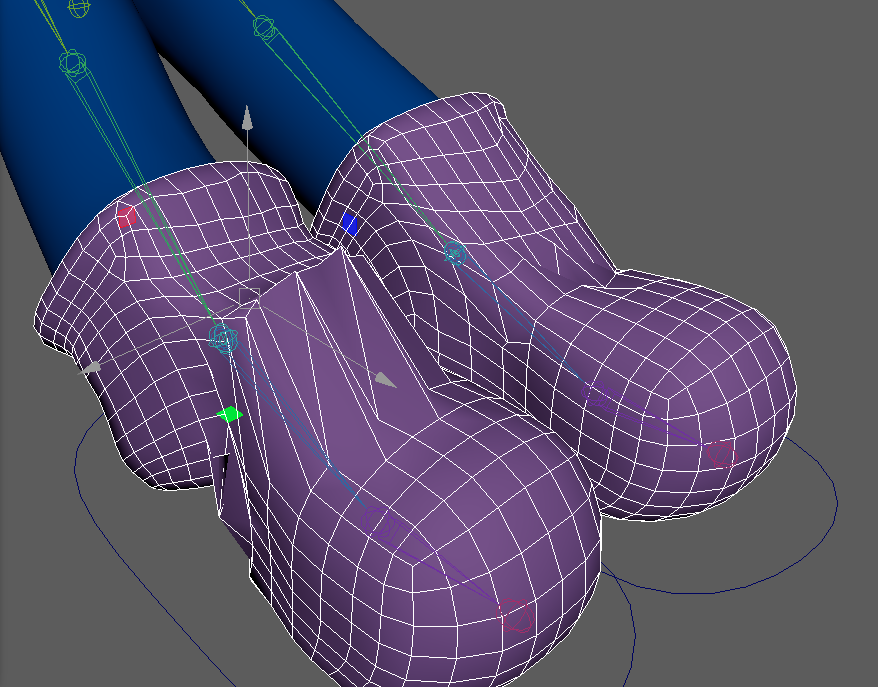Click the right-pointing move gizmo arrowhead
The height and width of the screenshot is (687, 878).
[x=385, y=380]
